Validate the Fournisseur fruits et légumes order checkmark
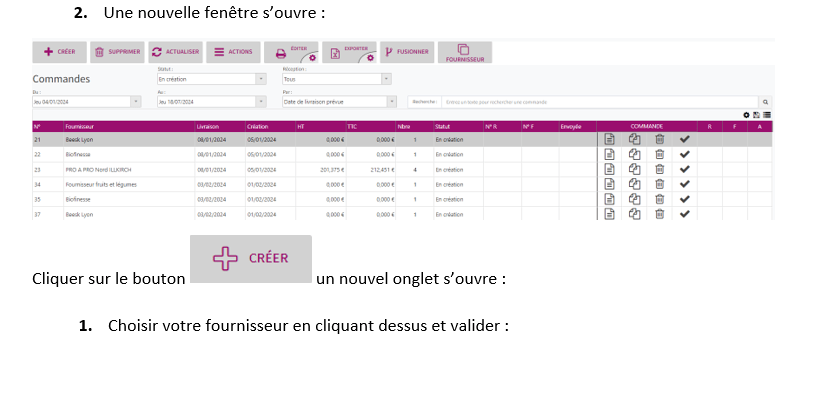The height and width of the screenshot is (394, 824). [684, 184]
